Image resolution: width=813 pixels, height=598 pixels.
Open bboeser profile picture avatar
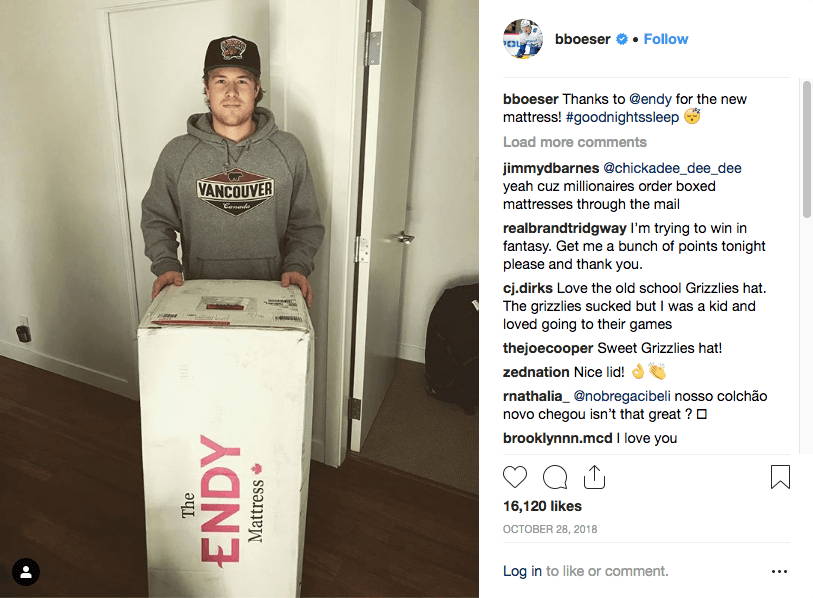tap(523, 39)
